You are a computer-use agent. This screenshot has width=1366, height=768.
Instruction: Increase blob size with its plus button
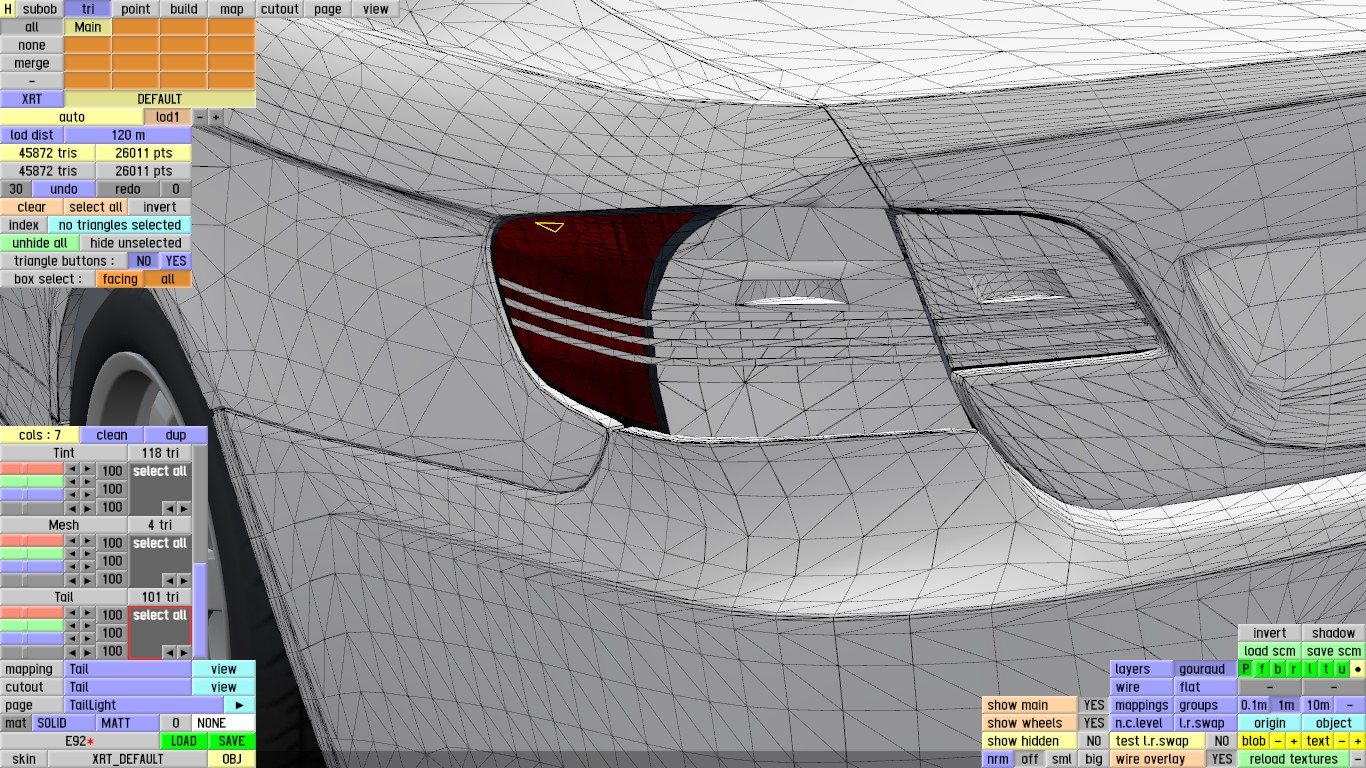click(1294, 741)
